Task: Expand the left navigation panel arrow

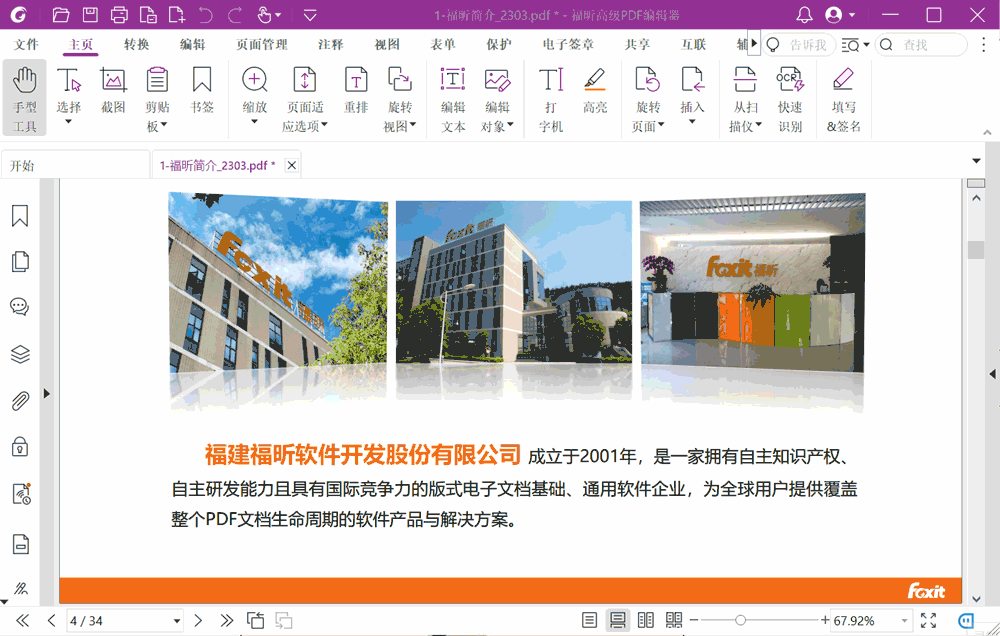Action: pyautogui.click(x=47, y=394)
